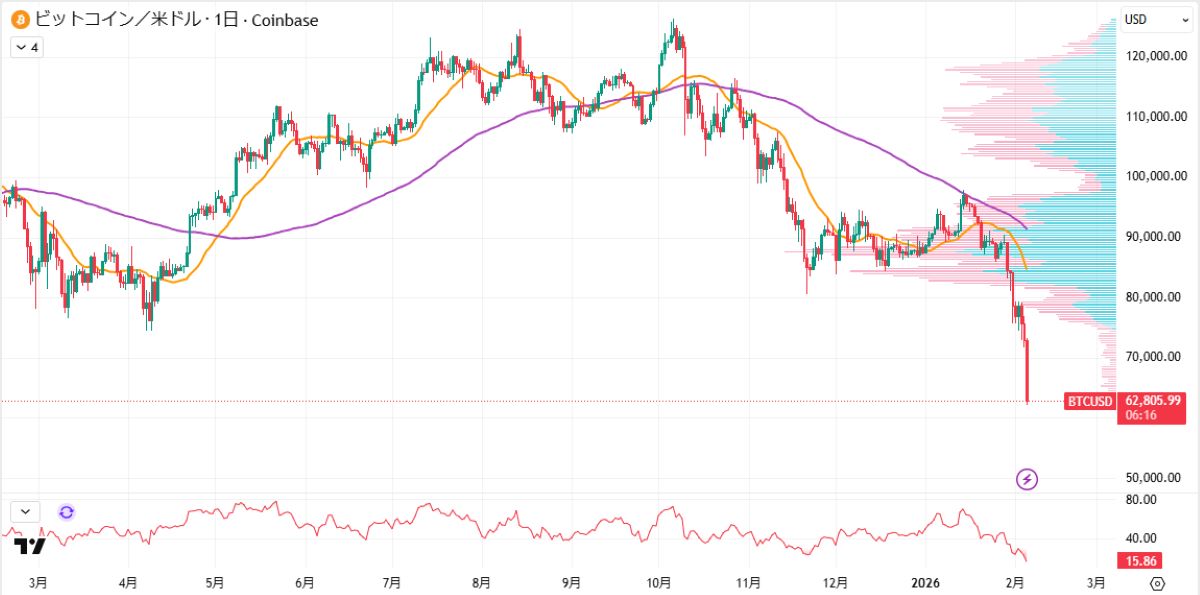1200x595 pixels.
Task: Click the 62,805.99 current price label
Action: tap(1153, 401)
